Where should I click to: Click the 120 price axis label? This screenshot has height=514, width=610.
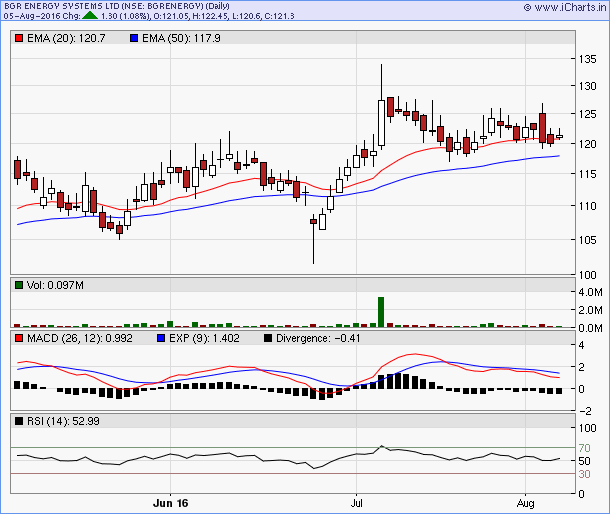[587, 144]
